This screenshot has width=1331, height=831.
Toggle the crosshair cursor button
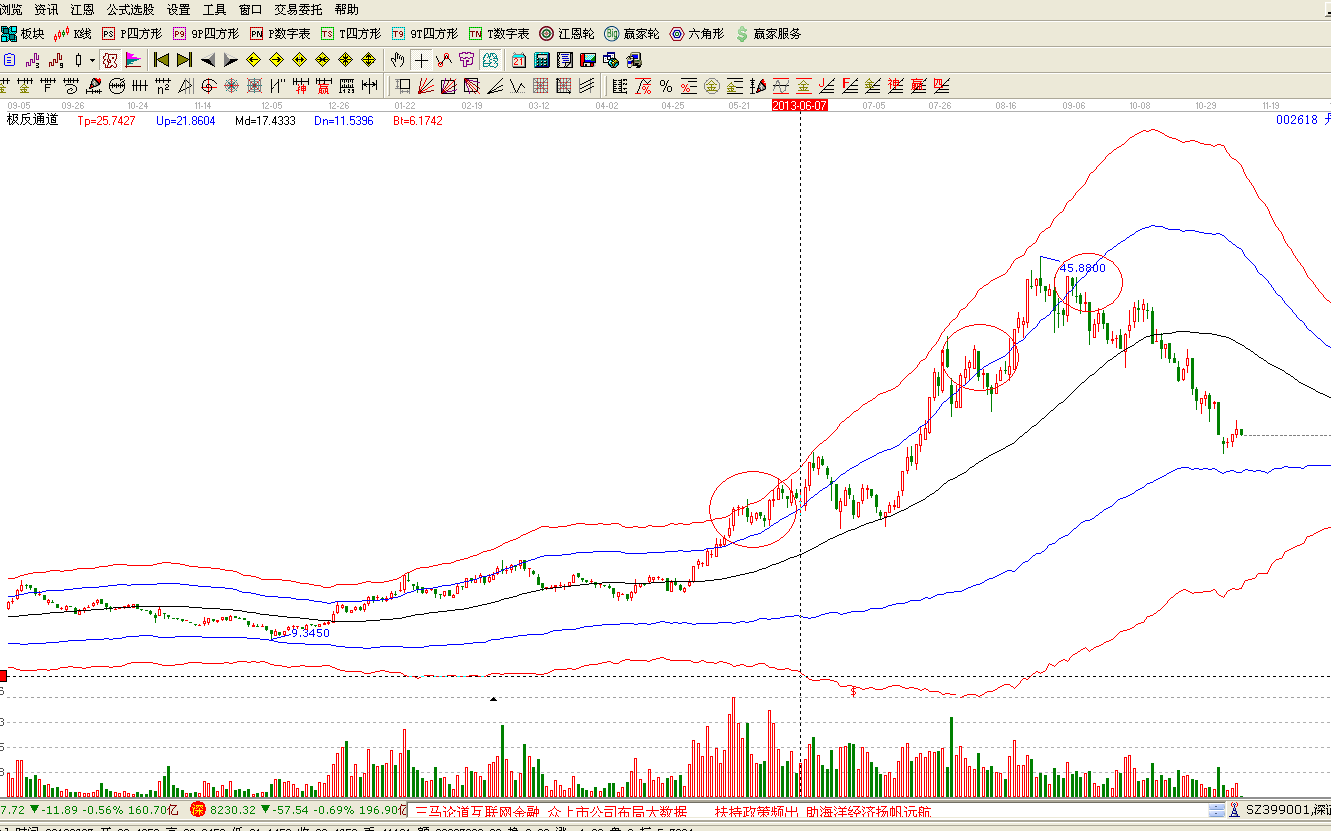point(422,60)
